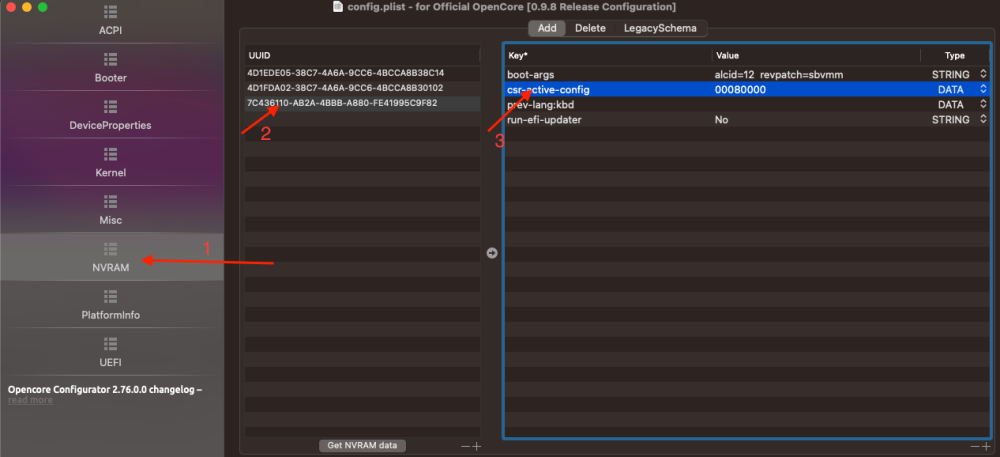The height and width of the screenshot is (457, 1000).
Task: Close the window with red button
Action: (11, 7)
